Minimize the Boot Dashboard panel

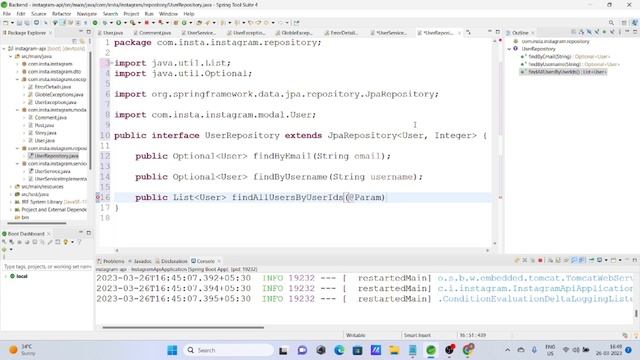pos(80,233)
